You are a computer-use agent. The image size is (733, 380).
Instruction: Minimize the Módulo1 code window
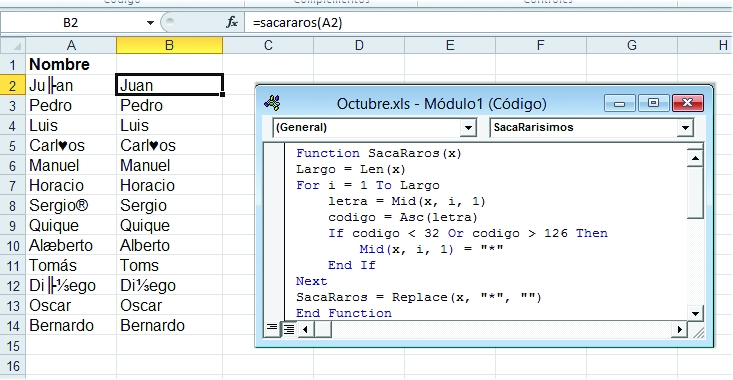[x=619, y=103]
